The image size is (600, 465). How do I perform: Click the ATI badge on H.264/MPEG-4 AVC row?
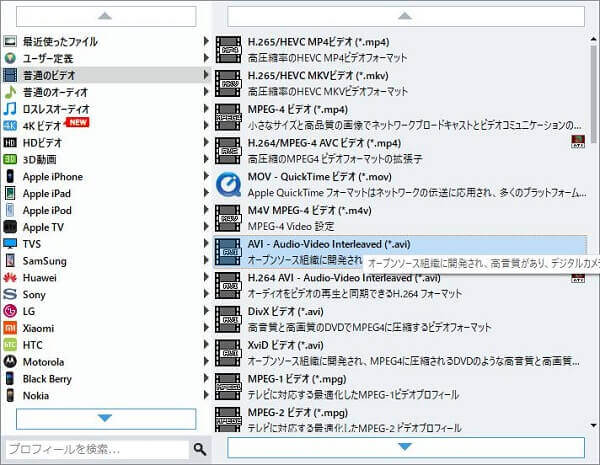pyautogui.click(x=578, y=142)
